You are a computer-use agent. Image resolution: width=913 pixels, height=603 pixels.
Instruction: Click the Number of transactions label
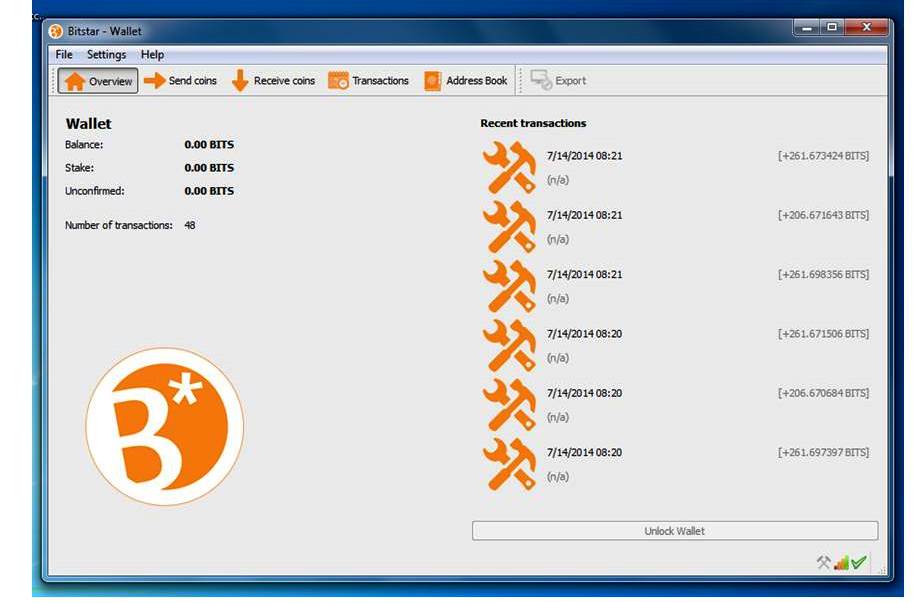coord(119,225)
